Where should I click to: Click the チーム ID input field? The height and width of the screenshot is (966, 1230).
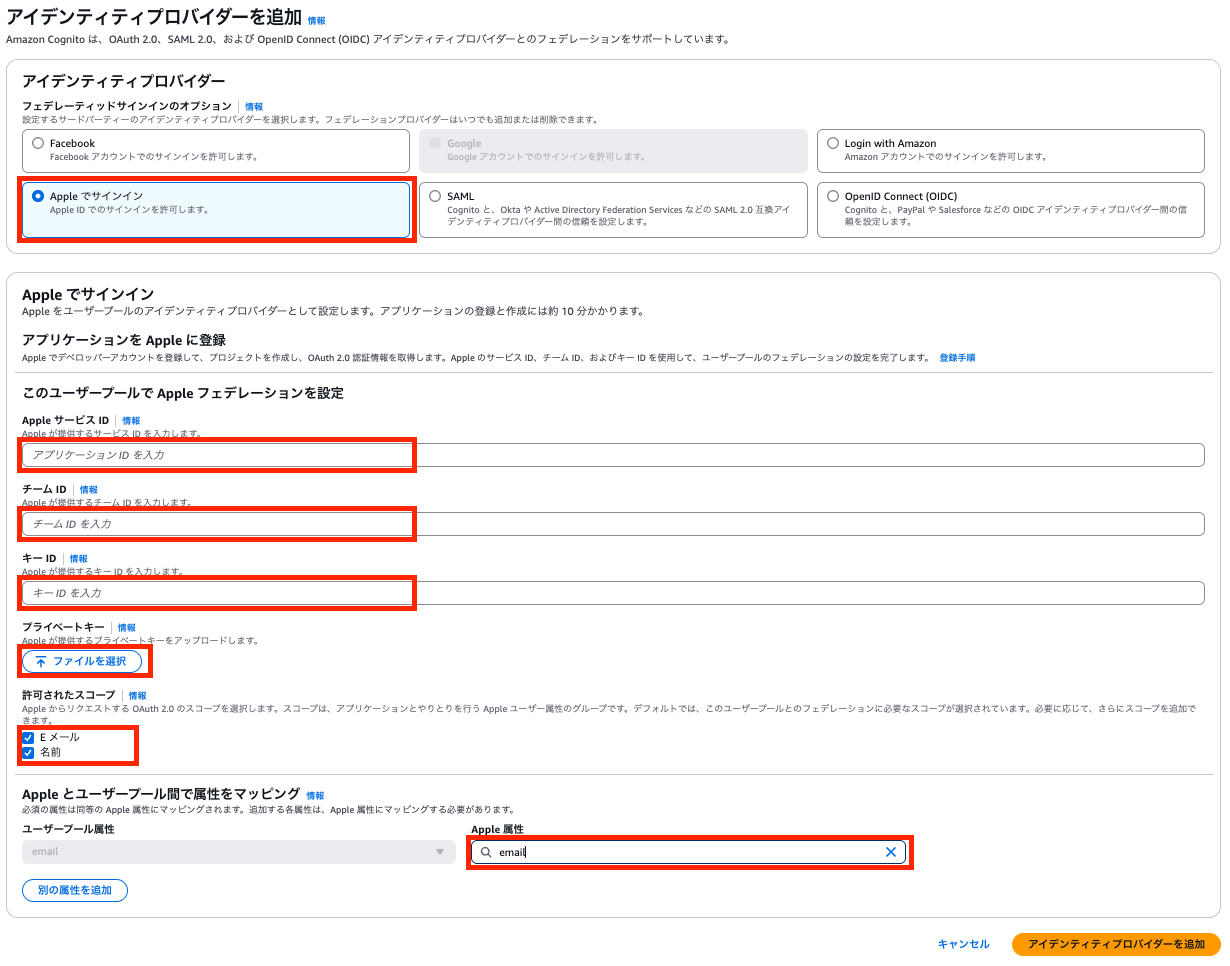pos(217,524)
